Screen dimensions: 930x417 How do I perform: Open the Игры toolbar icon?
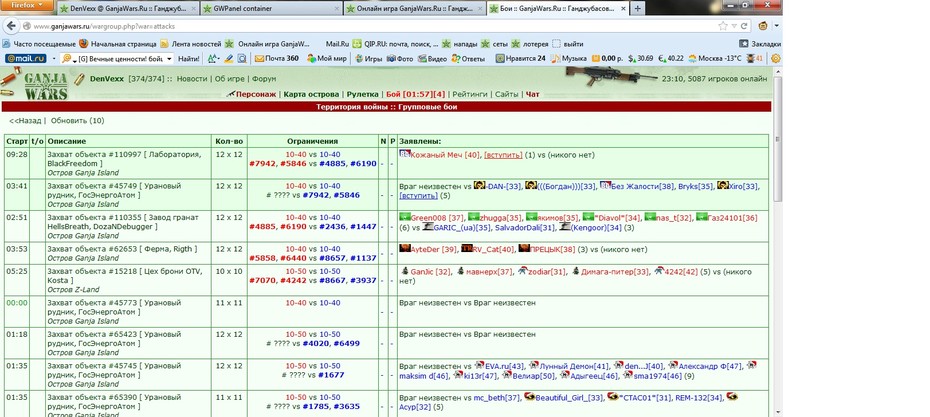coord(368,59)
